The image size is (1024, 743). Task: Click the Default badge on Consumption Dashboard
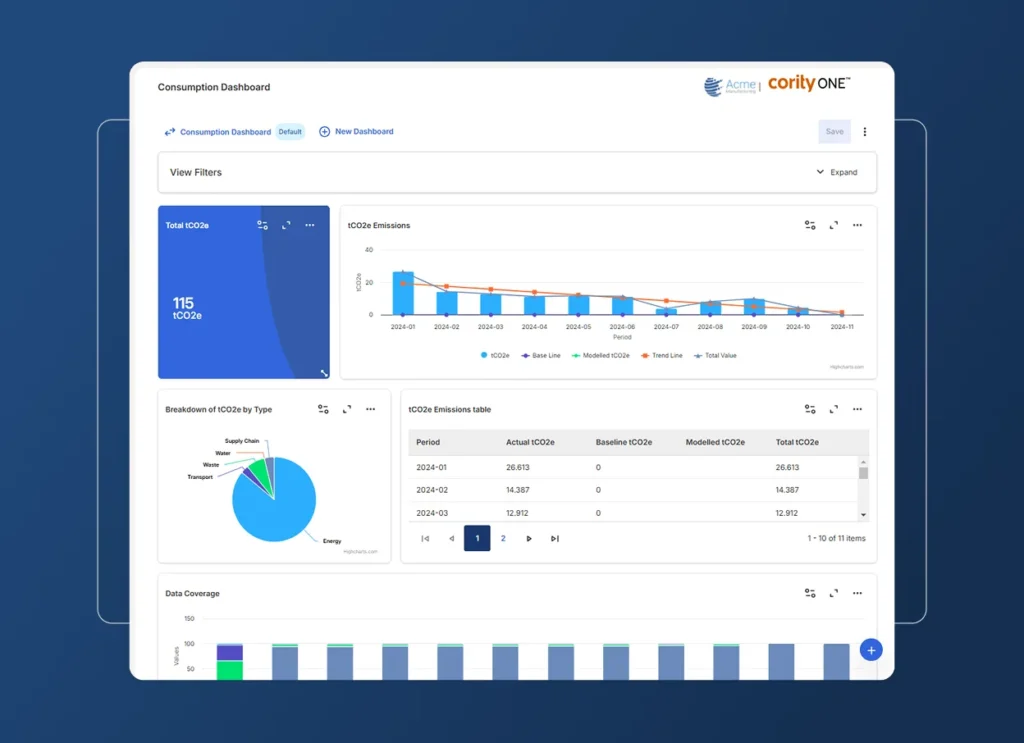click(x=290, y=131)
